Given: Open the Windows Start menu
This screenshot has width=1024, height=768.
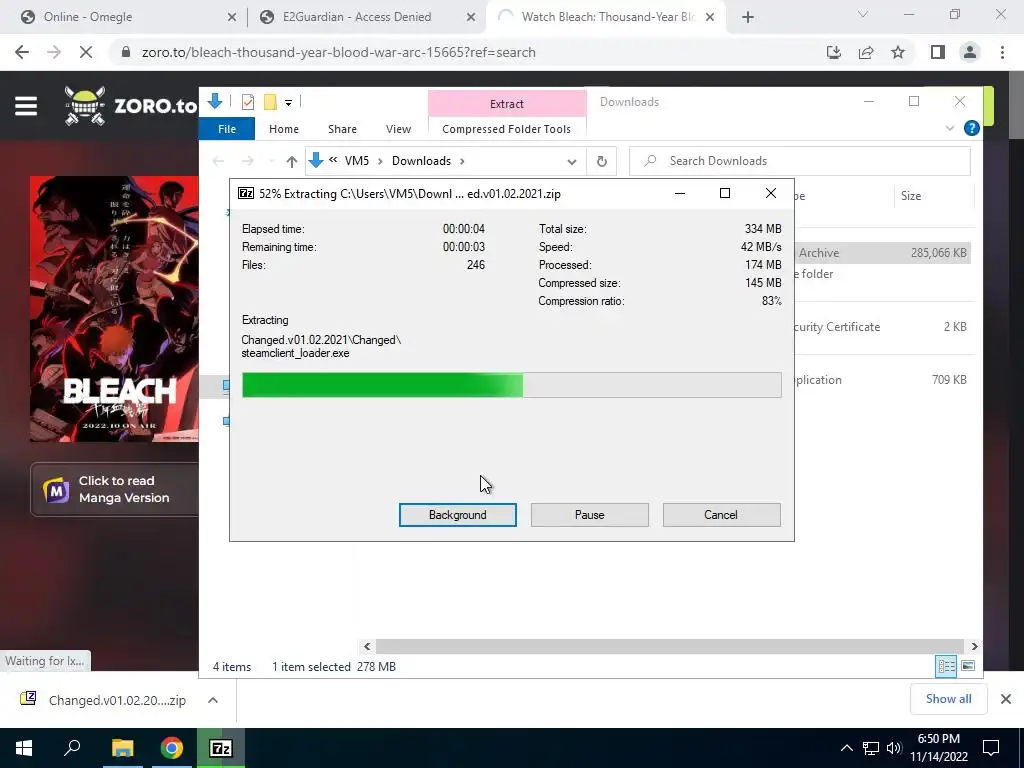Looking at the screenshot, I should tap(24, 748).
